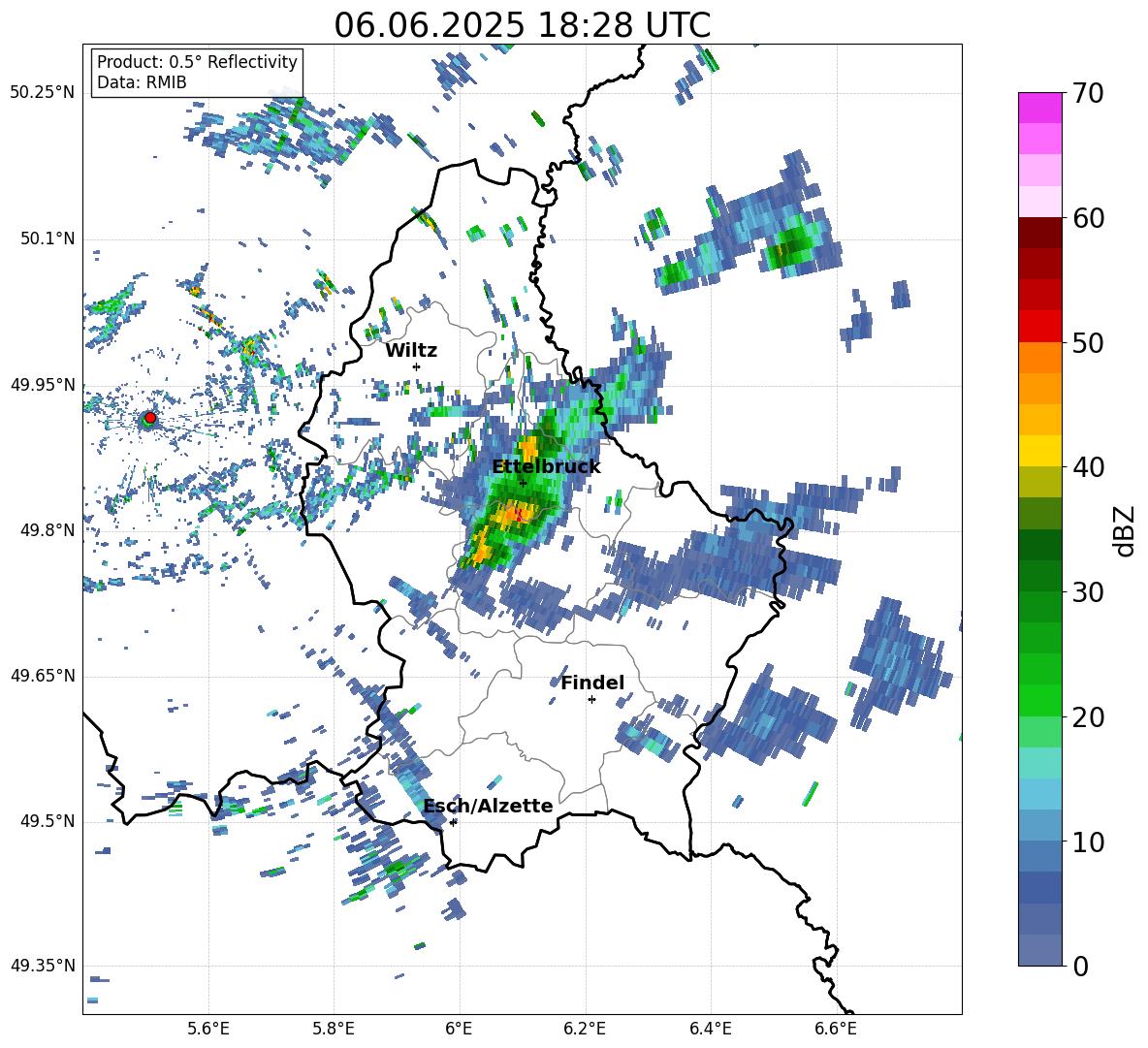Click the Wiltz city label
Viewport: 1148px width, 1048px height.
[x=411, y=351]
